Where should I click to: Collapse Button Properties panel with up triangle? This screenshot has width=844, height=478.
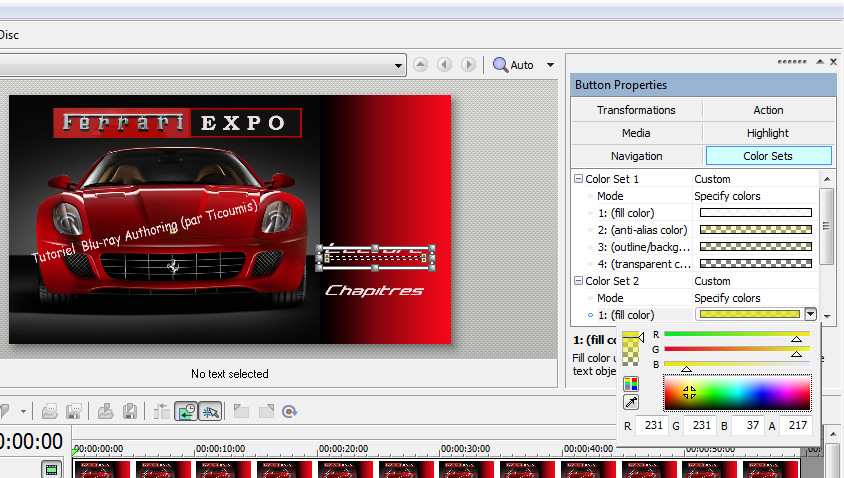coord(820,62)
